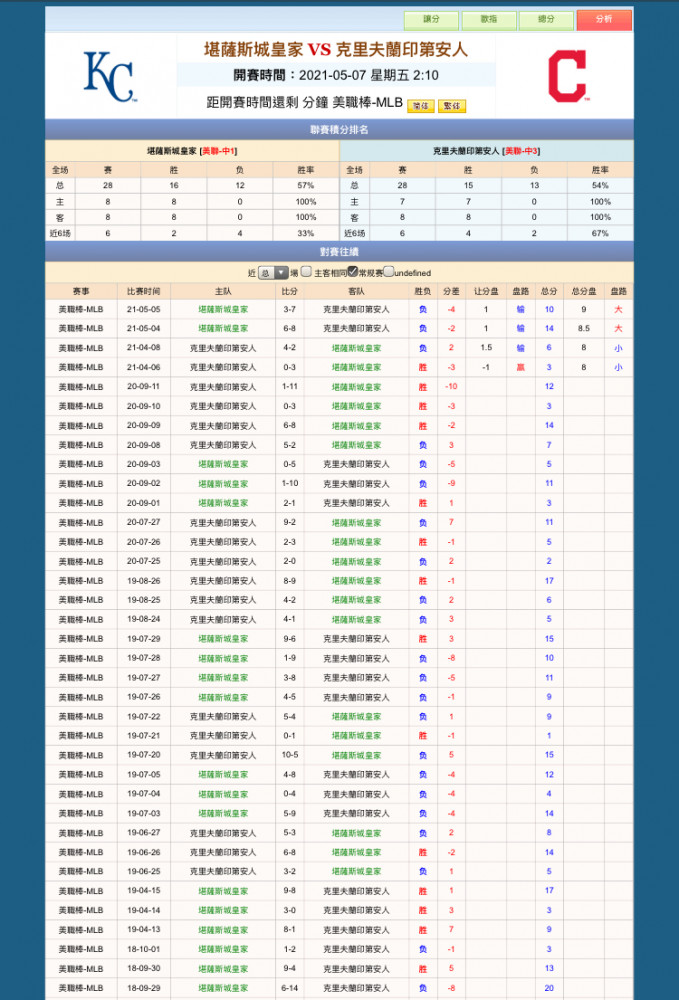
Task: Click the 1-10 score of 20-09-02
Action: point(289,483)
